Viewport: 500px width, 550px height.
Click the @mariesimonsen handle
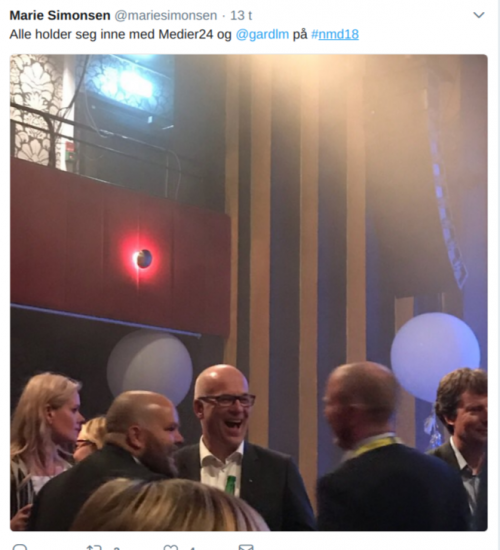(166, 15)
